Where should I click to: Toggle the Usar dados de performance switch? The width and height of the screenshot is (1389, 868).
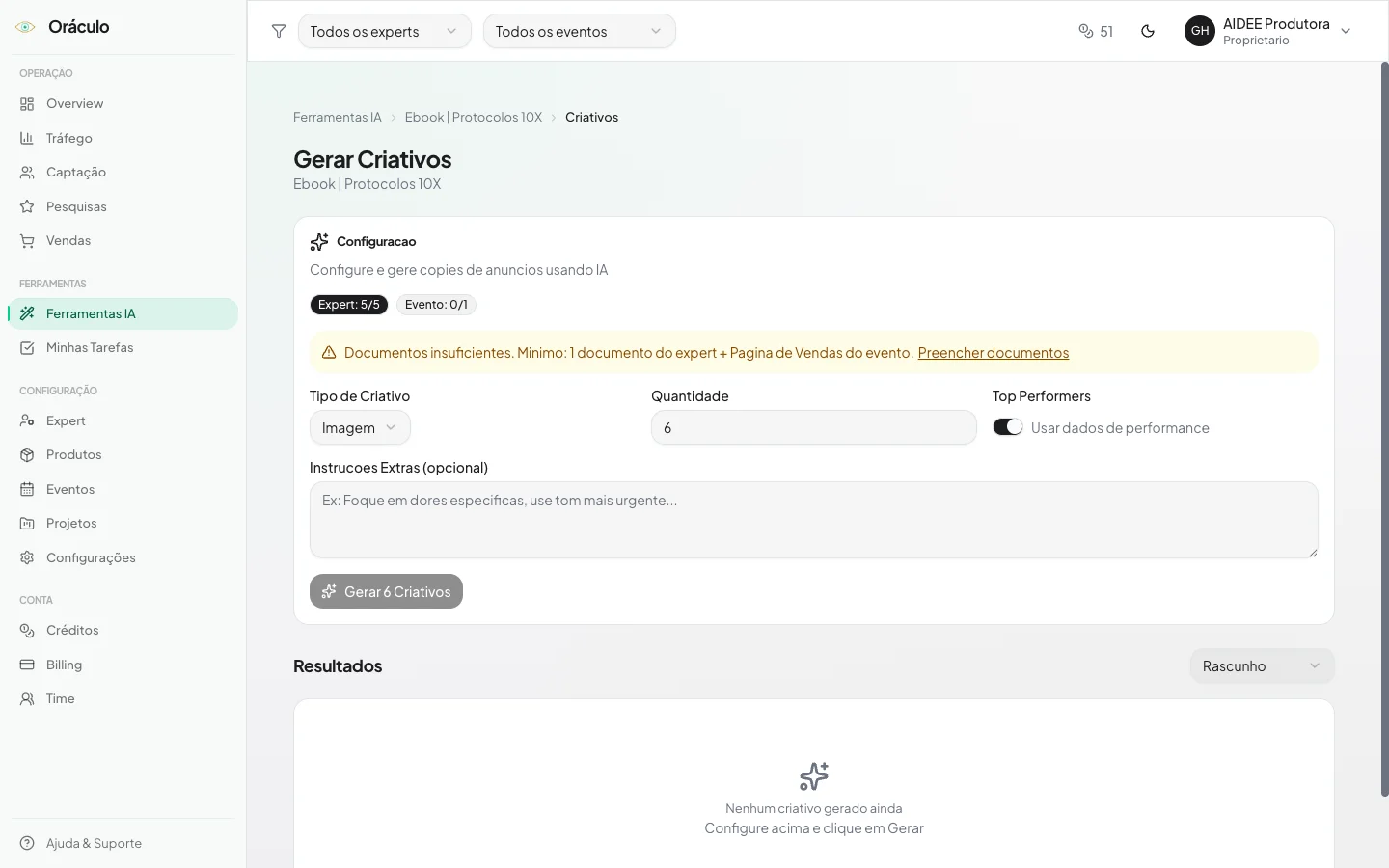1008,427
